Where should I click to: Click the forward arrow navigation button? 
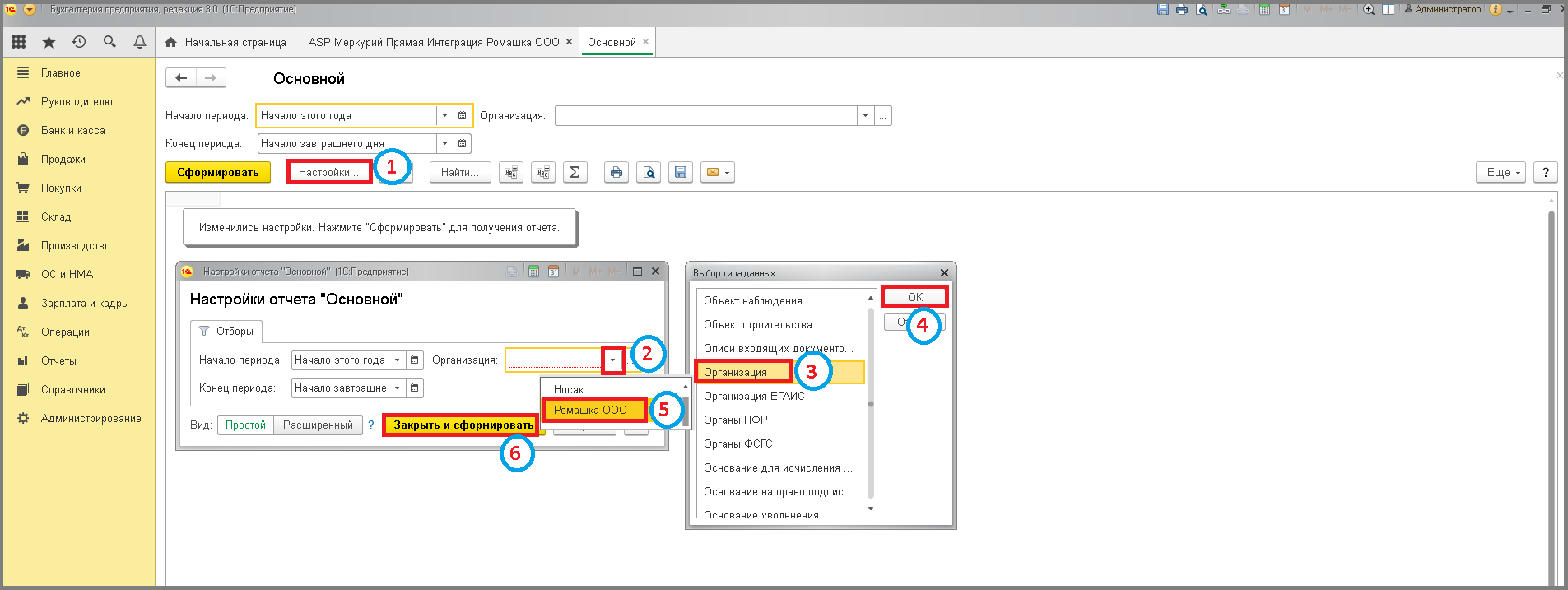tap(211, 78)
